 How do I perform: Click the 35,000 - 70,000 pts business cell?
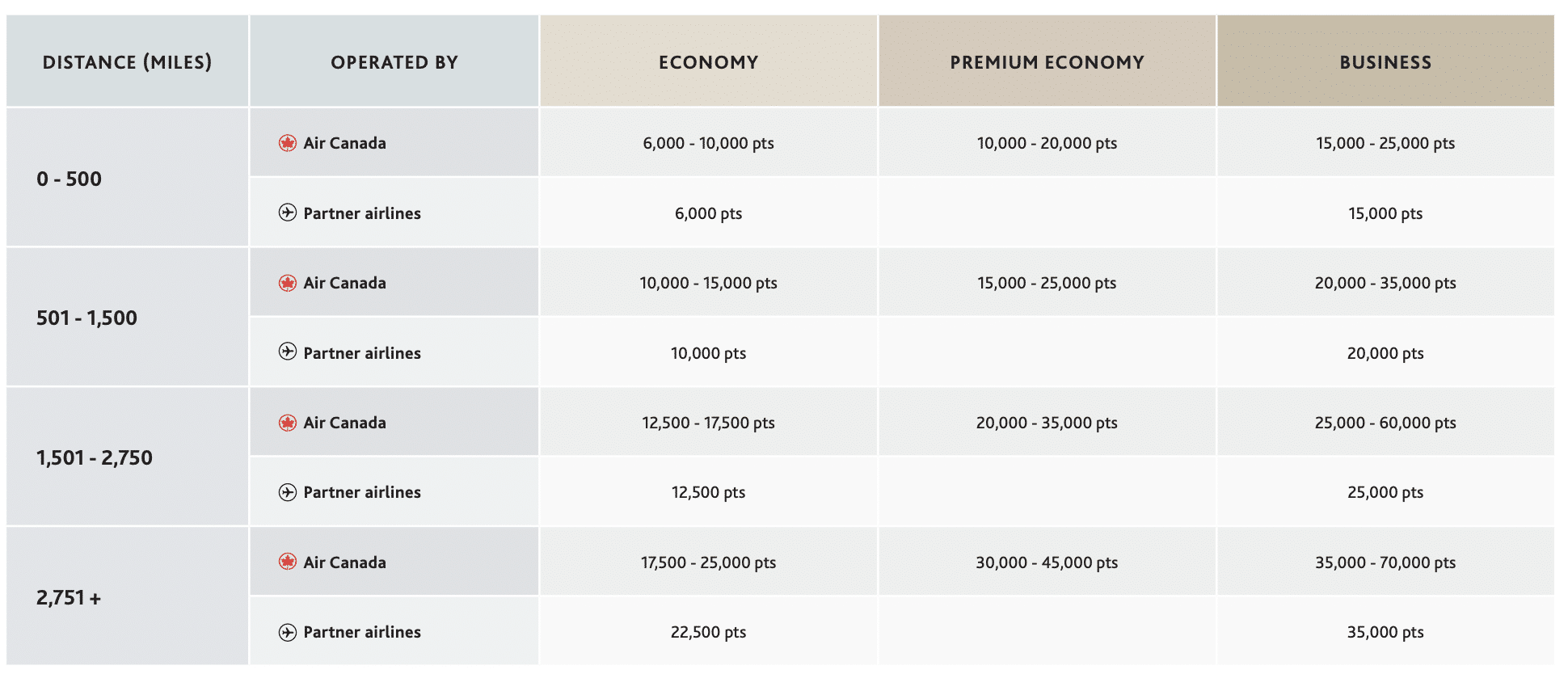[1385, 562]
